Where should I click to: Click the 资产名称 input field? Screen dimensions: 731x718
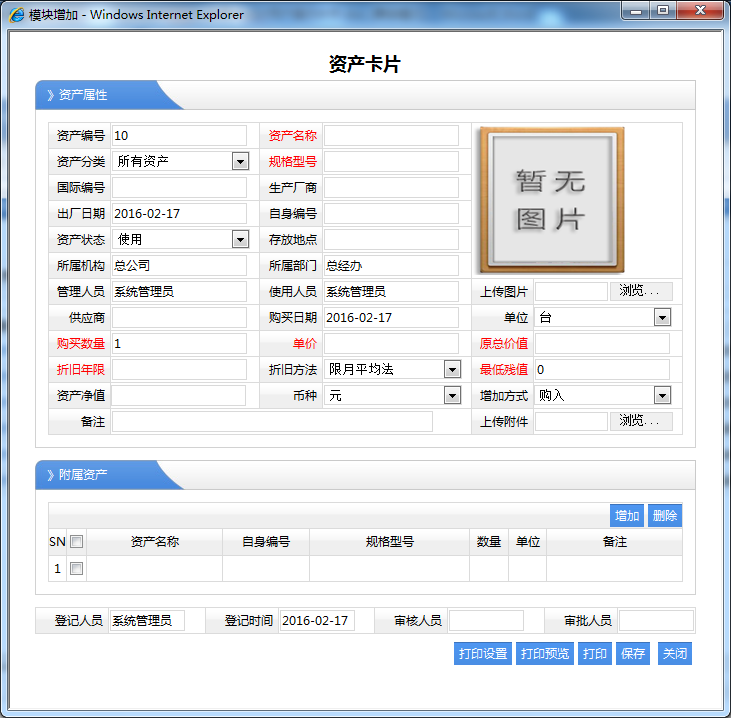click(391, 136)
